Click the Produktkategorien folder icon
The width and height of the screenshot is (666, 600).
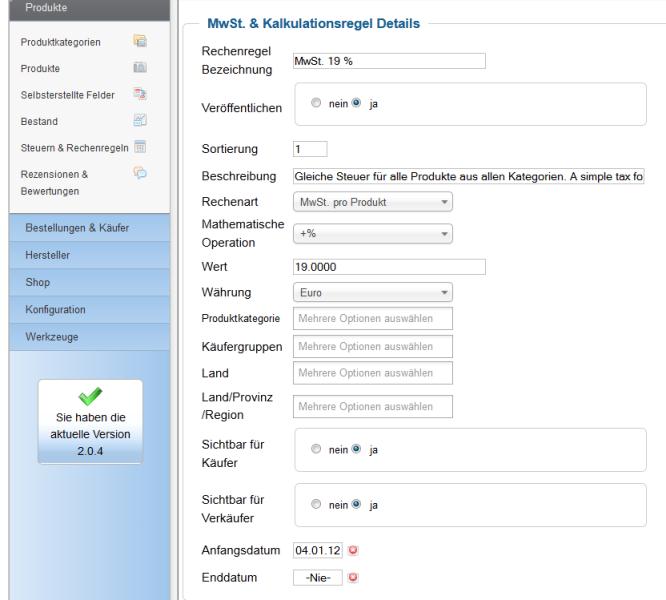click(x=140, y=42)
